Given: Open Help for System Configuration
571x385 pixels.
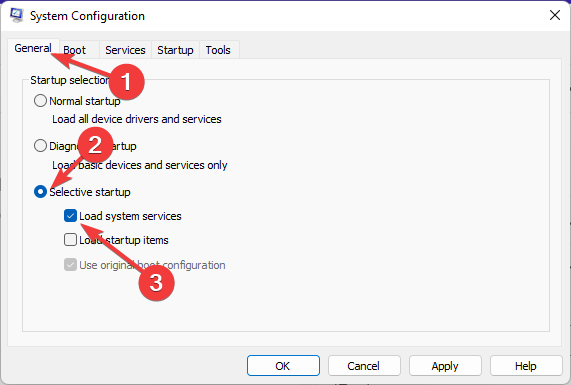Looking at the screenshot, I should pyautogui.click(x=526, y=366).
